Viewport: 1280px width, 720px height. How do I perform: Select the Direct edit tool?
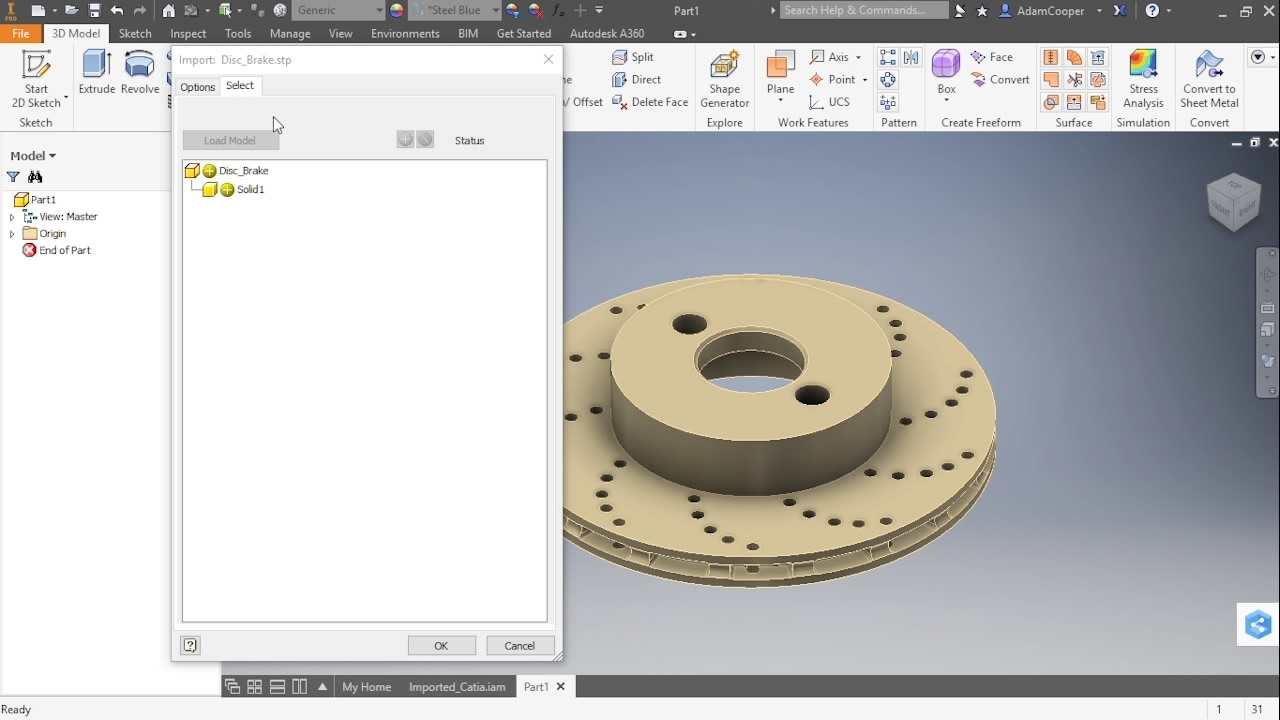click(x=637, y=79)
